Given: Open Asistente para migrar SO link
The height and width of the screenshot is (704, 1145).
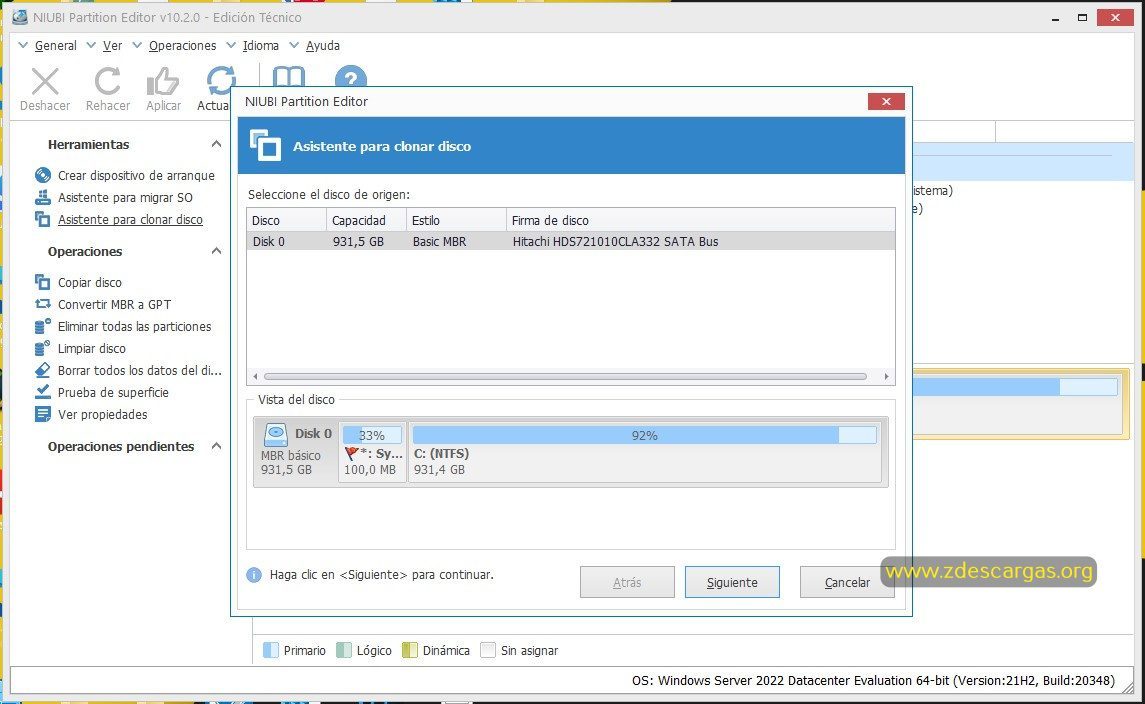Looking at the screenshot, I should (x=126, y=197).
